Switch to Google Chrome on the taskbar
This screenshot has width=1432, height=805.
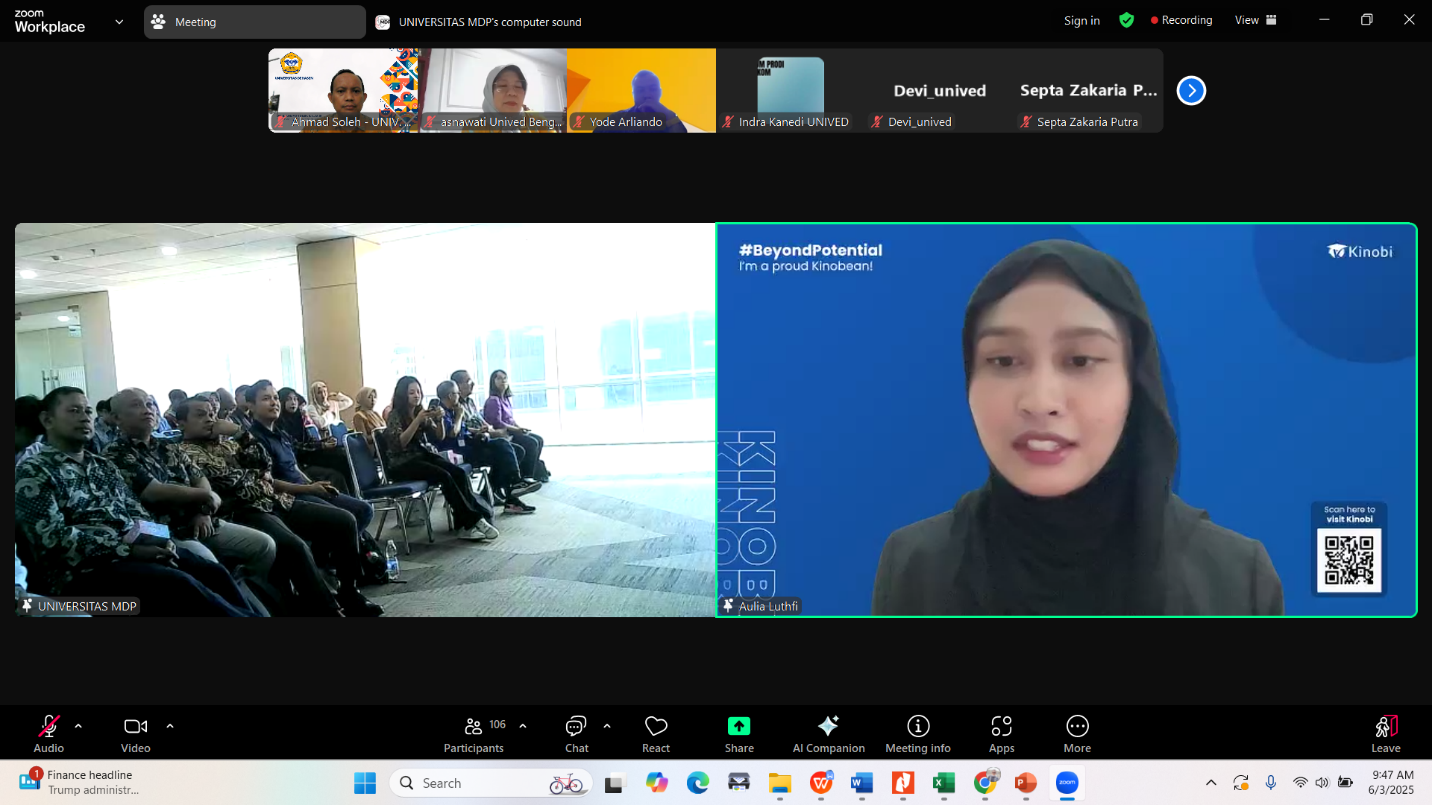(985, 783)
